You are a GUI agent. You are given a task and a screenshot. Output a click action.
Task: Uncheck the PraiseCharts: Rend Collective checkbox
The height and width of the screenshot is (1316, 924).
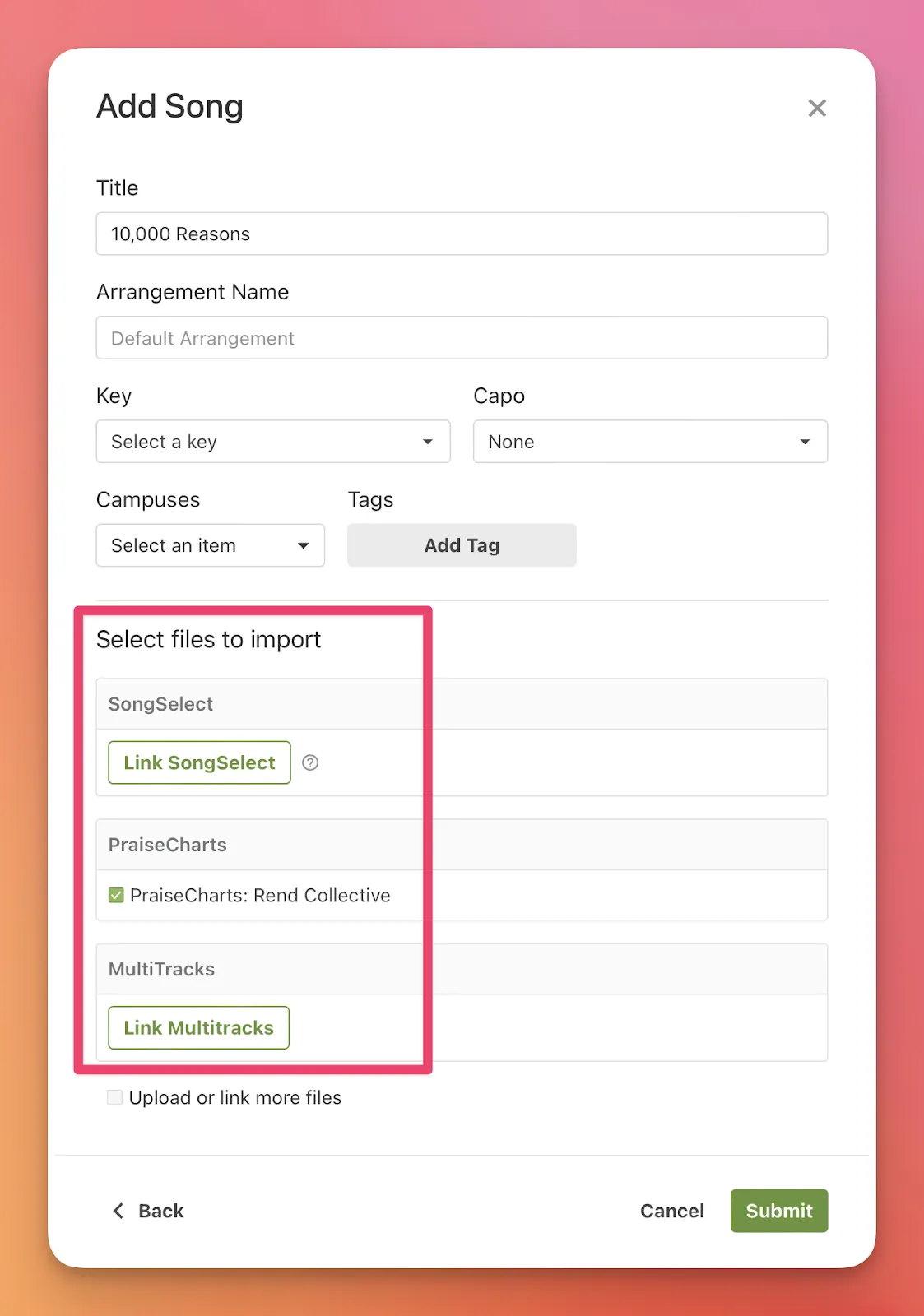[x=116, y=895]
